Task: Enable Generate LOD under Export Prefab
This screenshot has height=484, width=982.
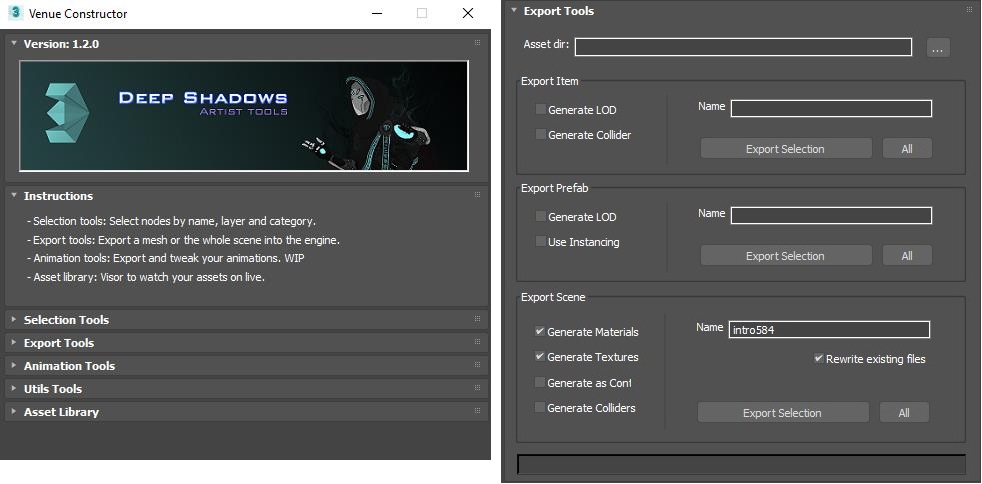Action: [x=540, y=217]
